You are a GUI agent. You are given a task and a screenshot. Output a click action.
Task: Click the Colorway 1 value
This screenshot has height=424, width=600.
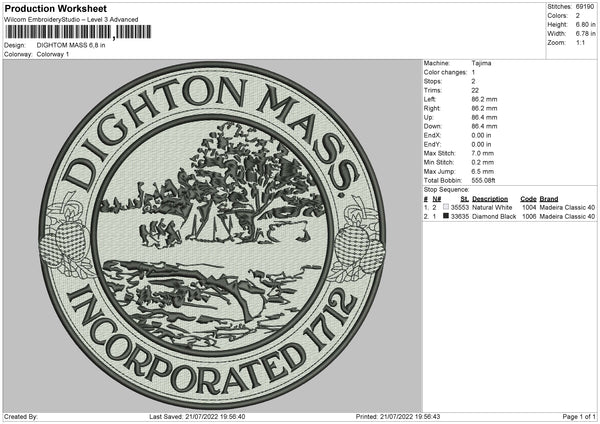[x=53, y=54]
